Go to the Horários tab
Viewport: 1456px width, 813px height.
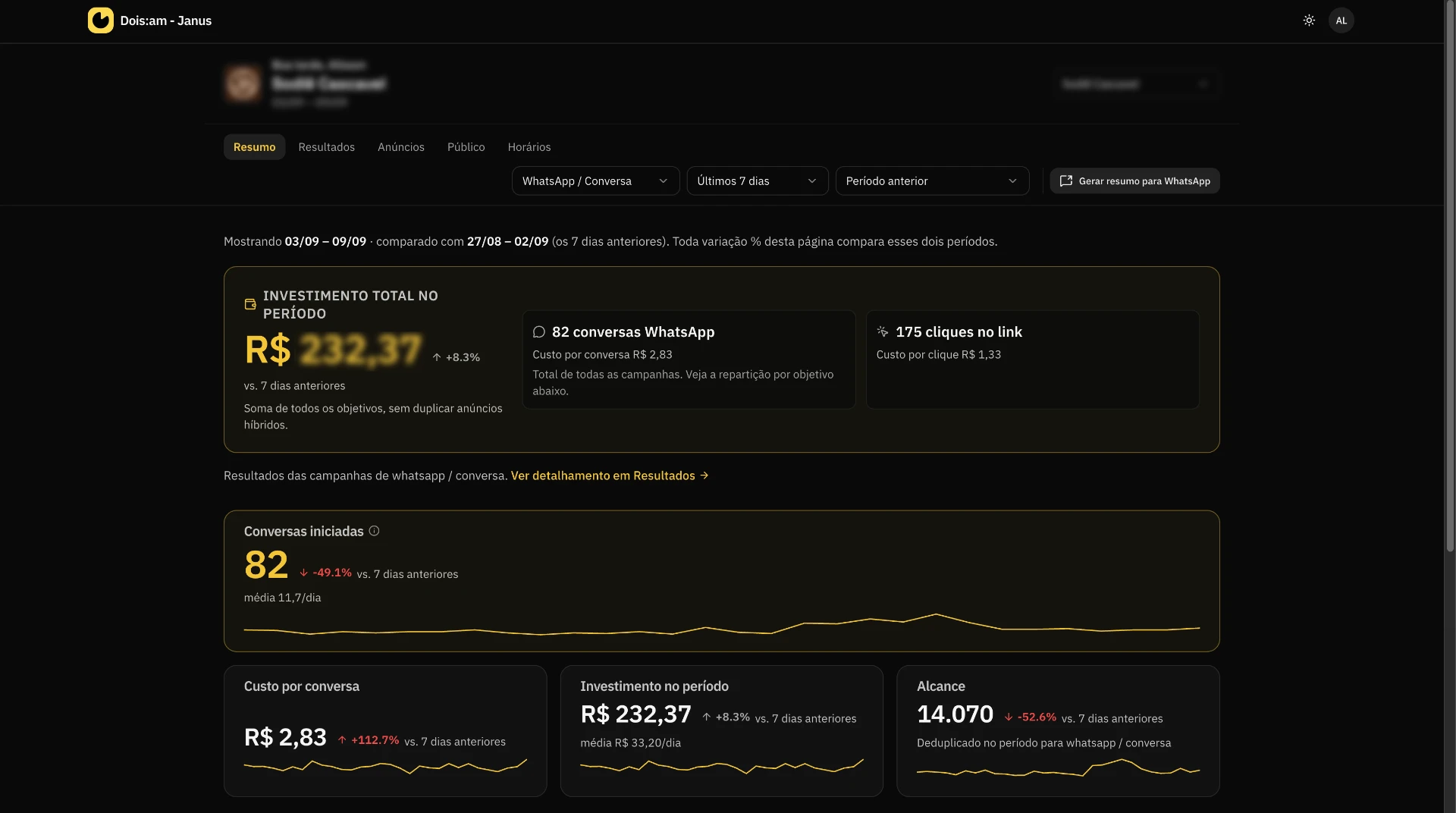coord(529,147)
